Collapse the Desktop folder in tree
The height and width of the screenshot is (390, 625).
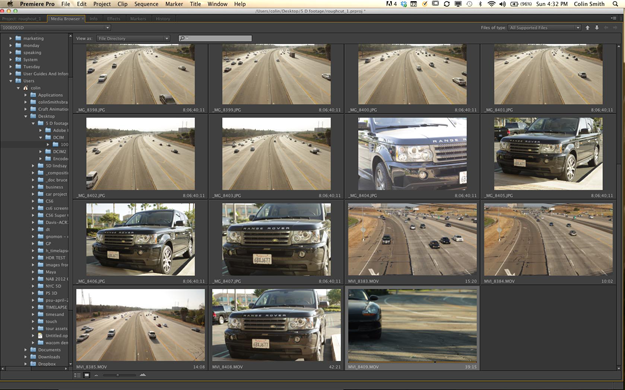(26, 116)
